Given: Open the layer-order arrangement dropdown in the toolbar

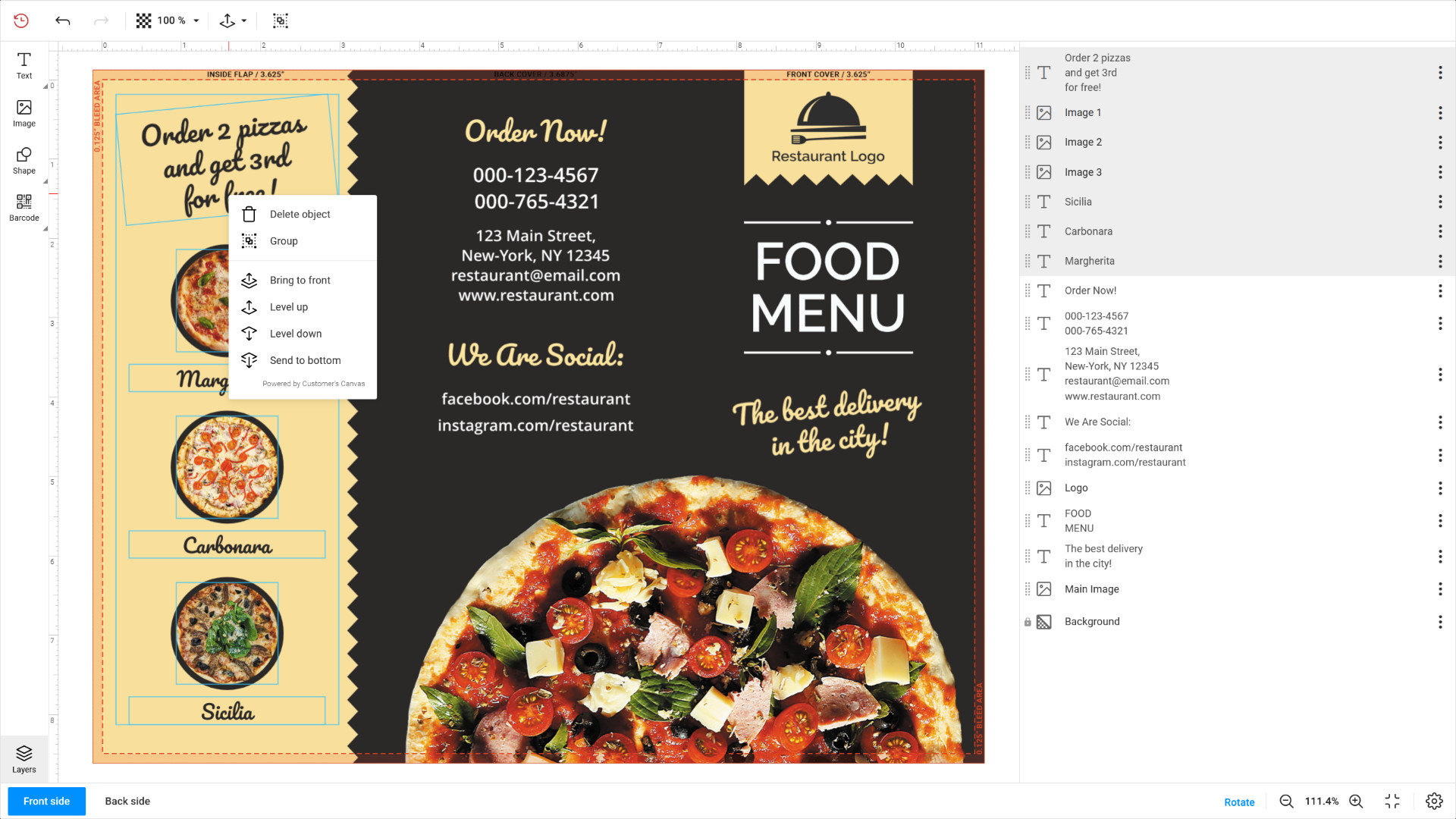Looking at the screenshot, I should pyautogui.click(x=233, y=20).
